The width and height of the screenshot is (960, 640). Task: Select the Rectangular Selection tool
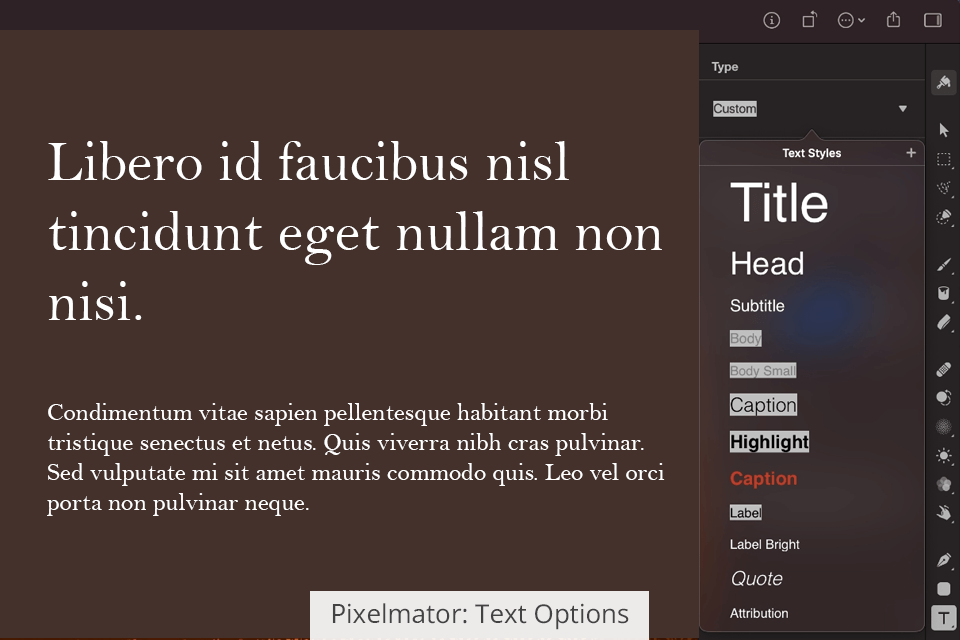tap(943, 160)
